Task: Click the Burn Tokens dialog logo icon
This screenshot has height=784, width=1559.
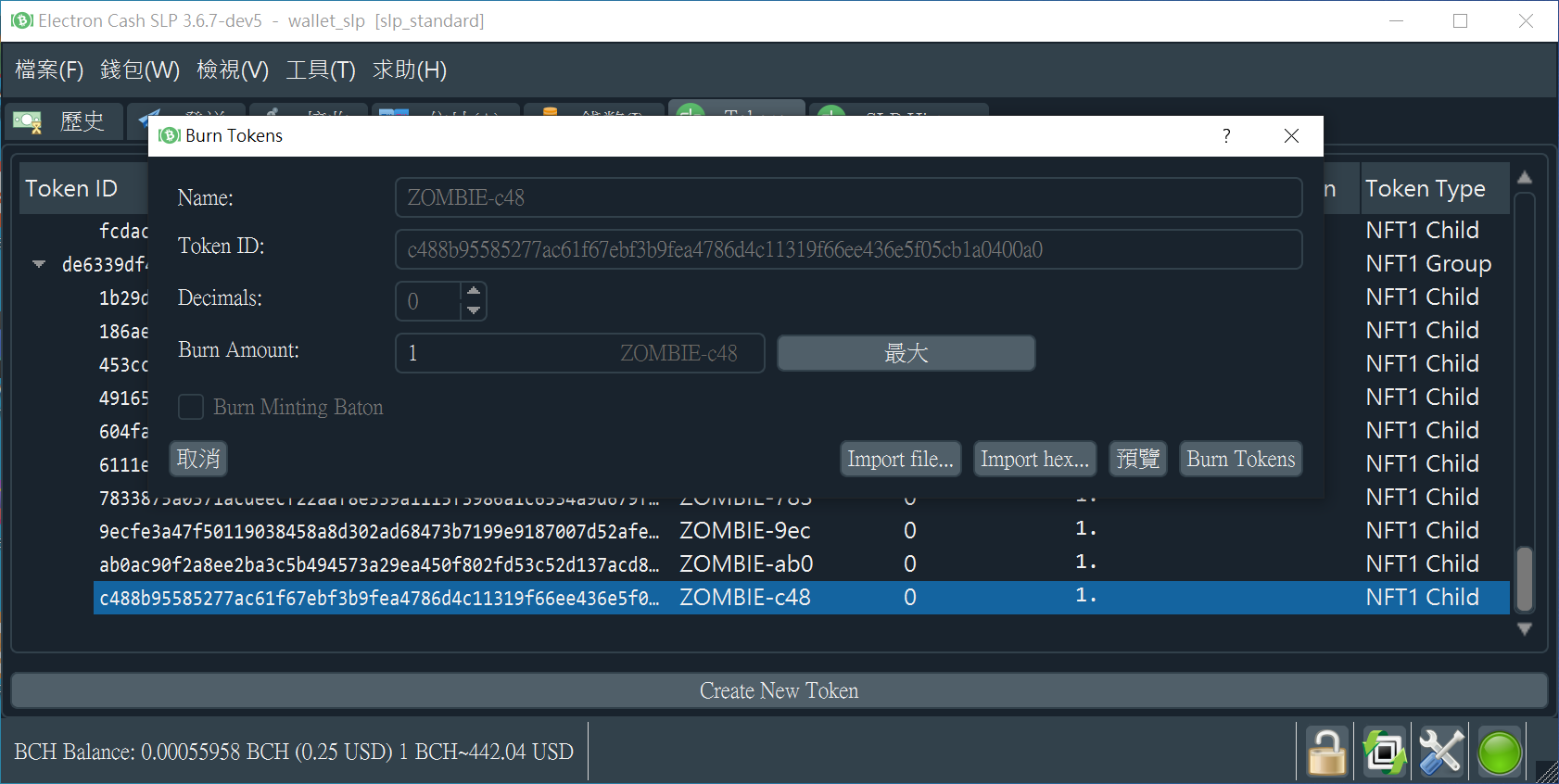Action: 170,135
